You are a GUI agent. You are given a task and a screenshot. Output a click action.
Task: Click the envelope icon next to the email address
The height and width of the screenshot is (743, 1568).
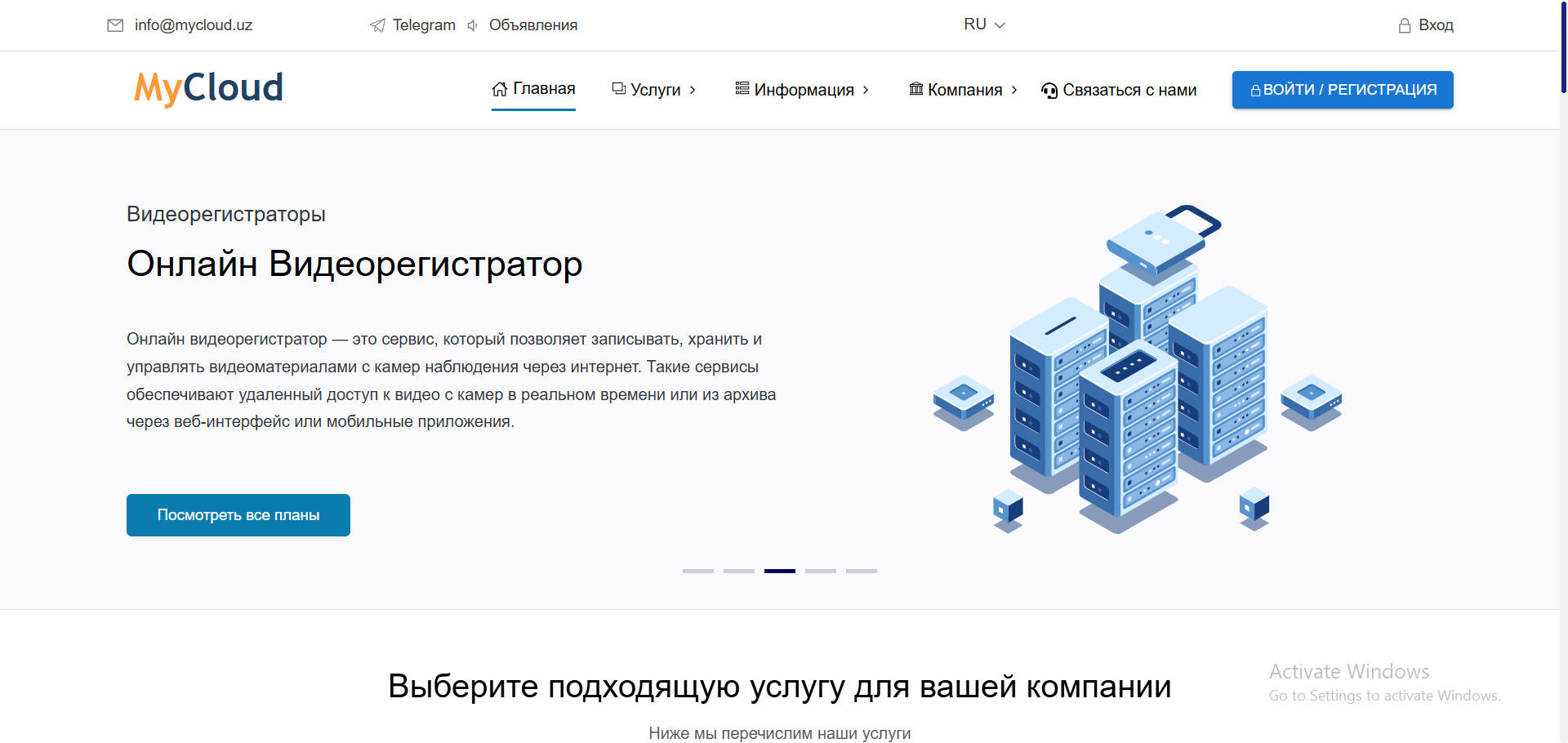[114, 24]
